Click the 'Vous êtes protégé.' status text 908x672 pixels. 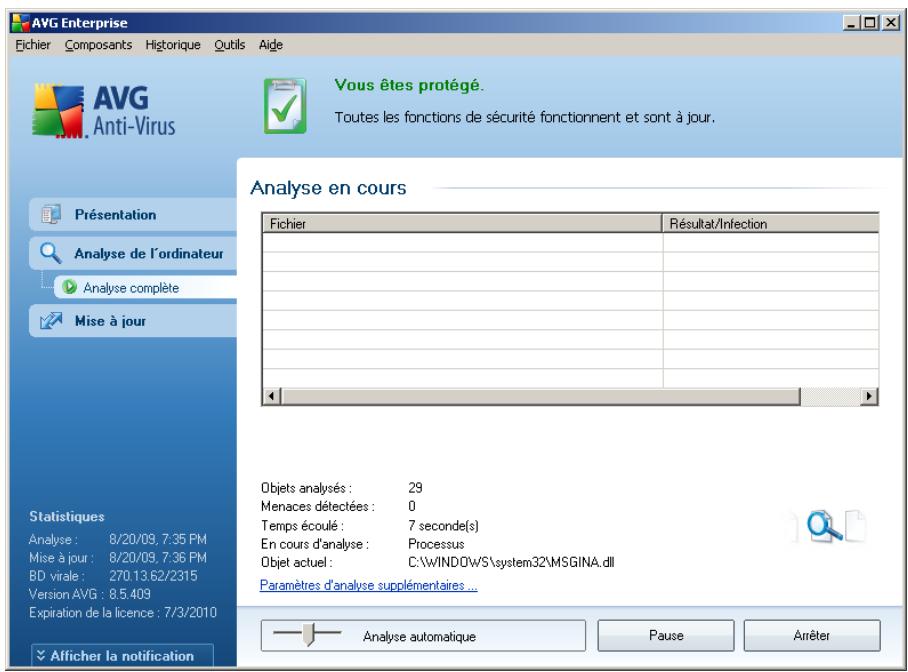point(409,85)
